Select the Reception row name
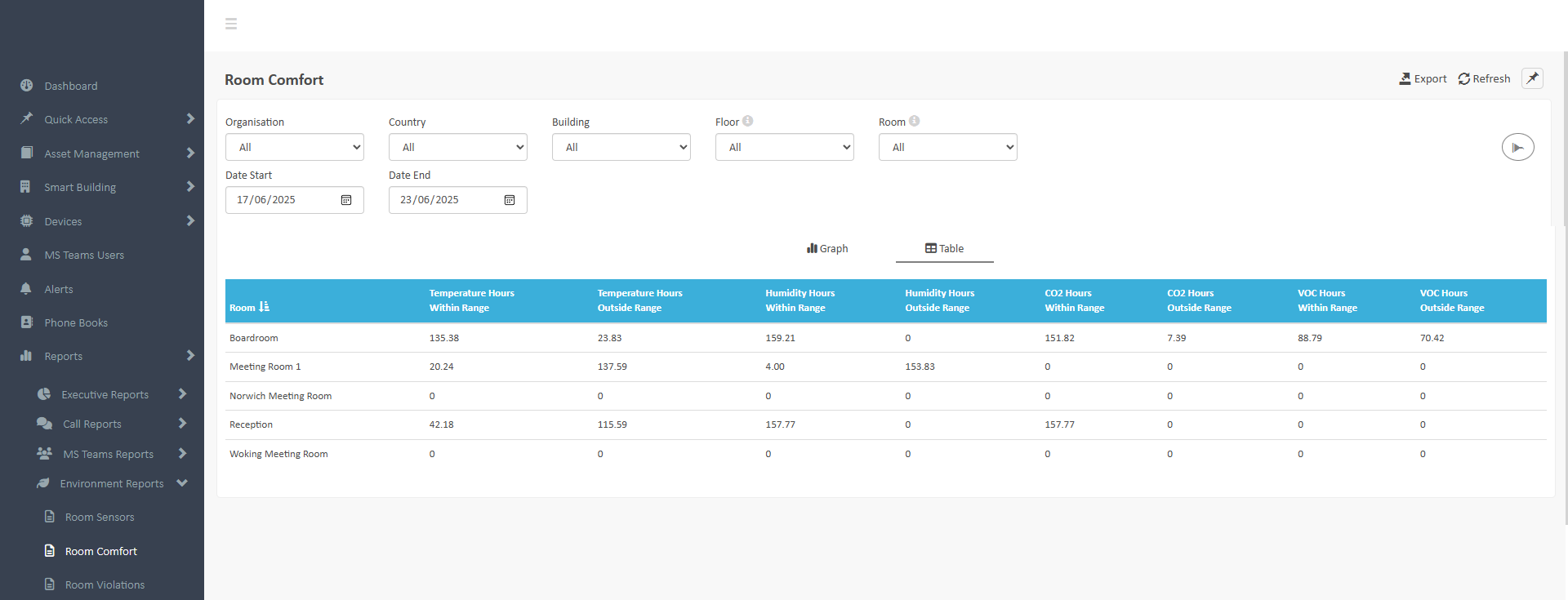The width and height of the screenshot is (1568, 600). coord(251,424)
